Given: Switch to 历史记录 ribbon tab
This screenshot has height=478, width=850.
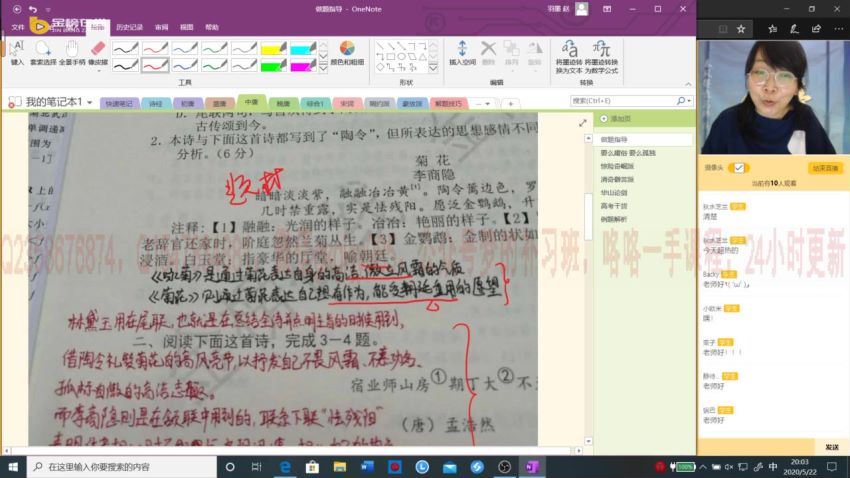Looking at the screenshot, I should [129, 27].
